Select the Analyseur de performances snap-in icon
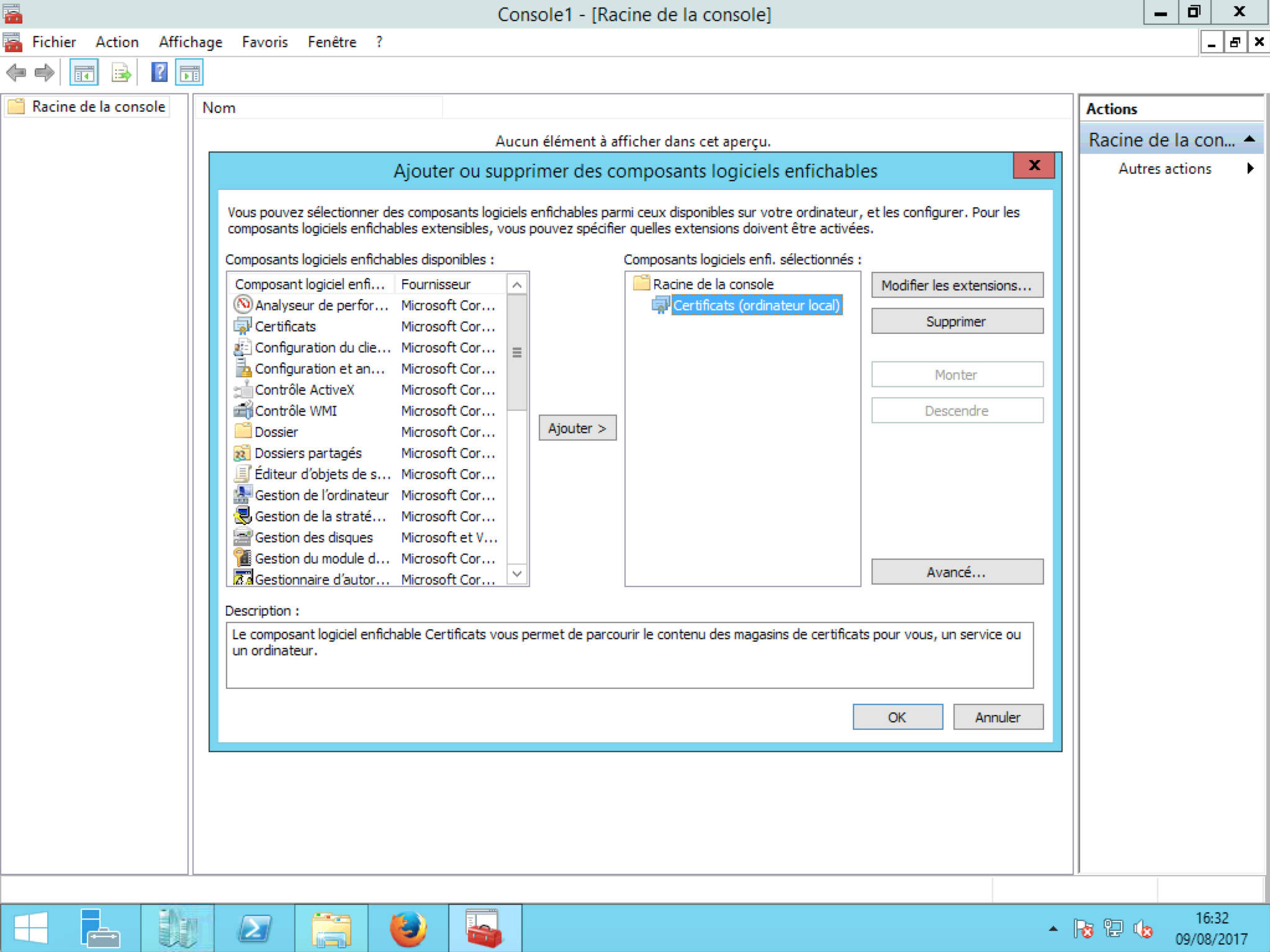This screenshot has height=952, width=1270. (x=243, y=304)
